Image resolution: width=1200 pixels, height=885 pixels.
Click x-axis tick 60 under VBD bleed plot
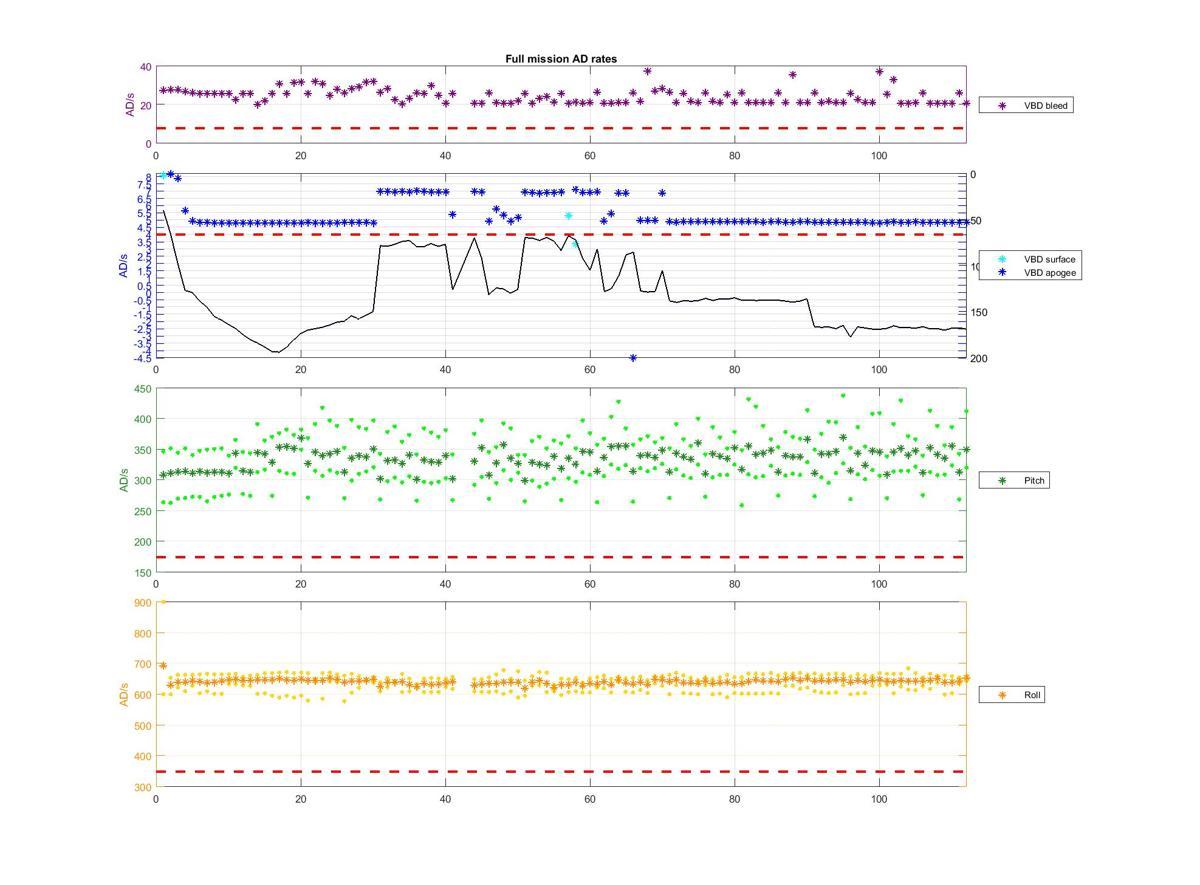[x=590, y=155]
